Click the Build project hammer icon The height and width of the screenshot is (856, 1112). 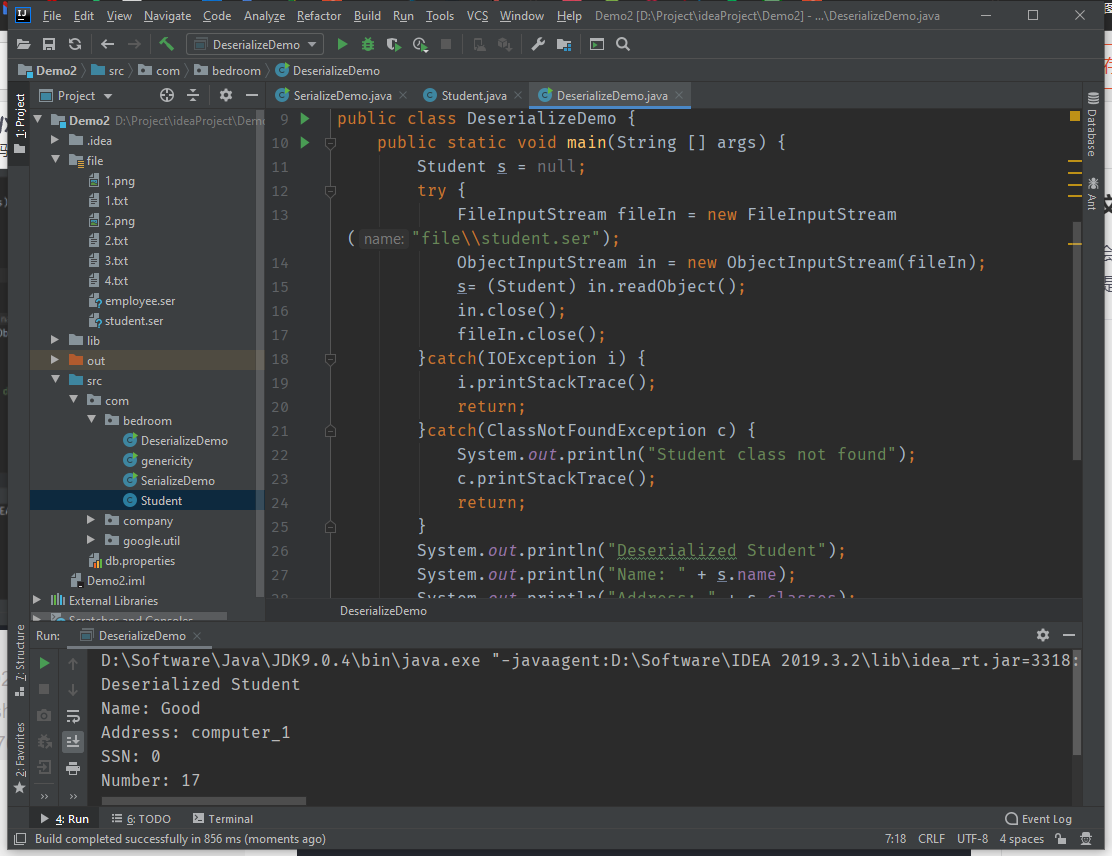(167, 44)
